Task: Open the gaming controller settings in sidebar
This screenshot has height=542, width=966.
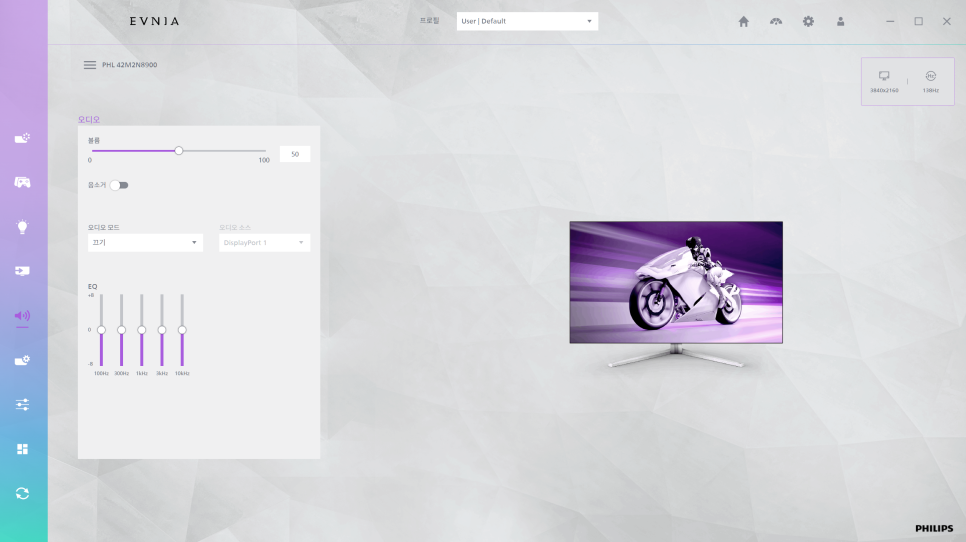Action: pos(22,183)
